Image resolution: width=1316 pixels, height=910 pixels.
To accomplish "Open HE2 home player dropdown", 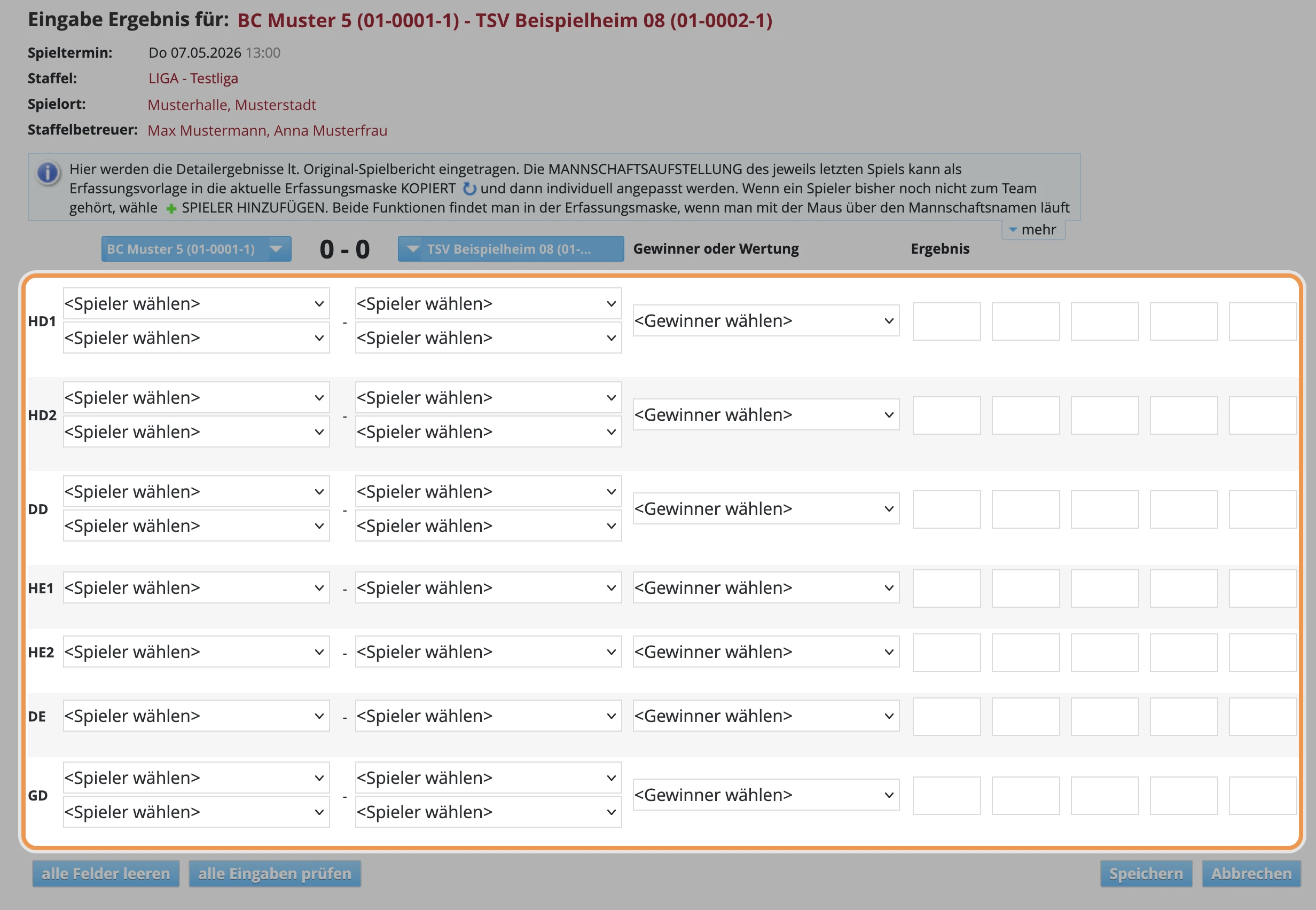I will click(196, 652).
